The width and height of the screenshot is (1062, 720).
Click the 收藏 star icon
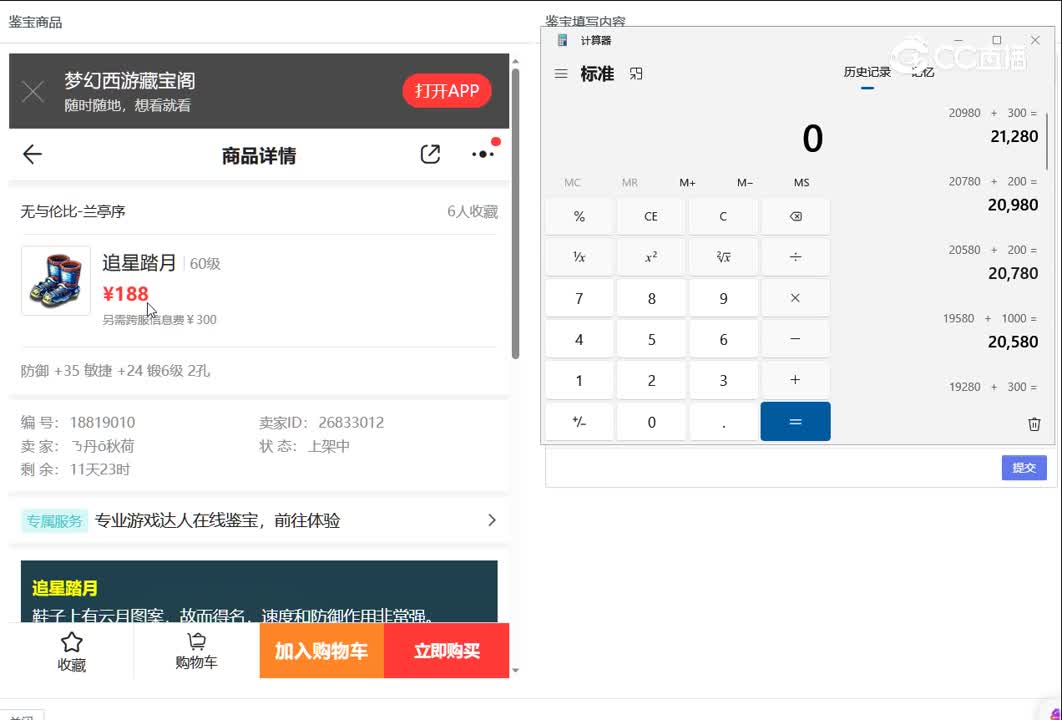pos(71,642)
